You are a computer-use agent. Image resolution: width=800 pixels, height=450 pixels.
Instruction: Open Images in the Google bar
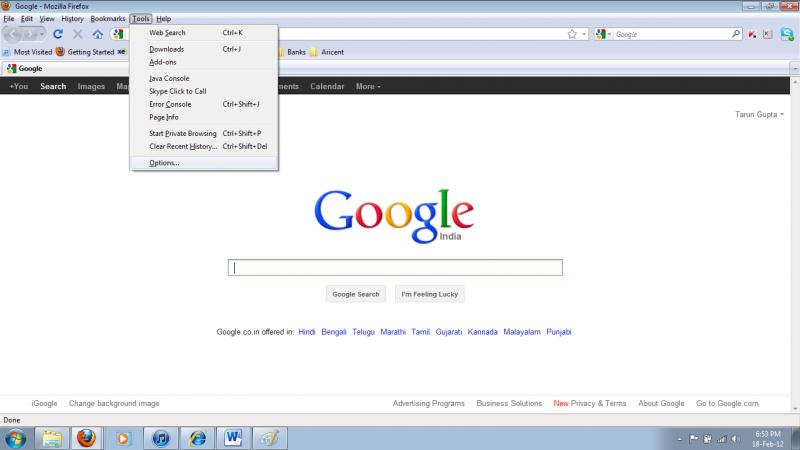(91, 86)
